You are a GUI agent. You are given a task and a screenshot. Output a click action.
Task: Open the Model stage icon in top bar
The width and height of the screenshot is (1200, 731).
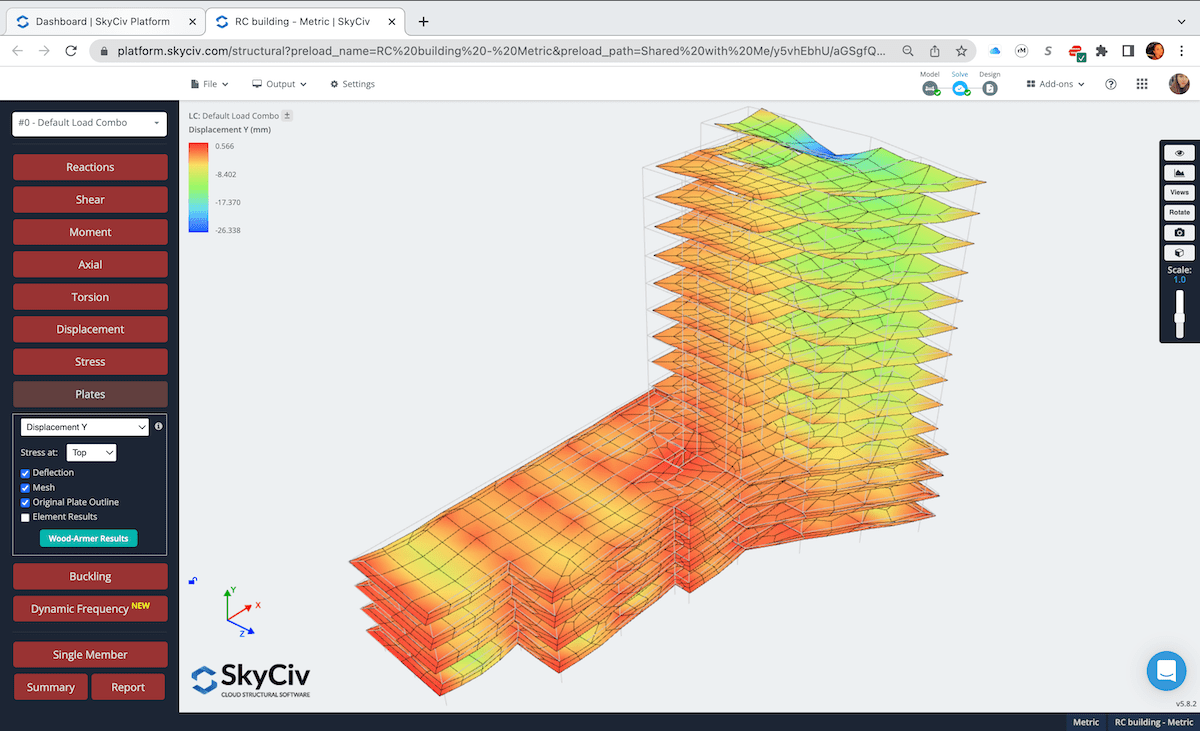tap(929, 88)
